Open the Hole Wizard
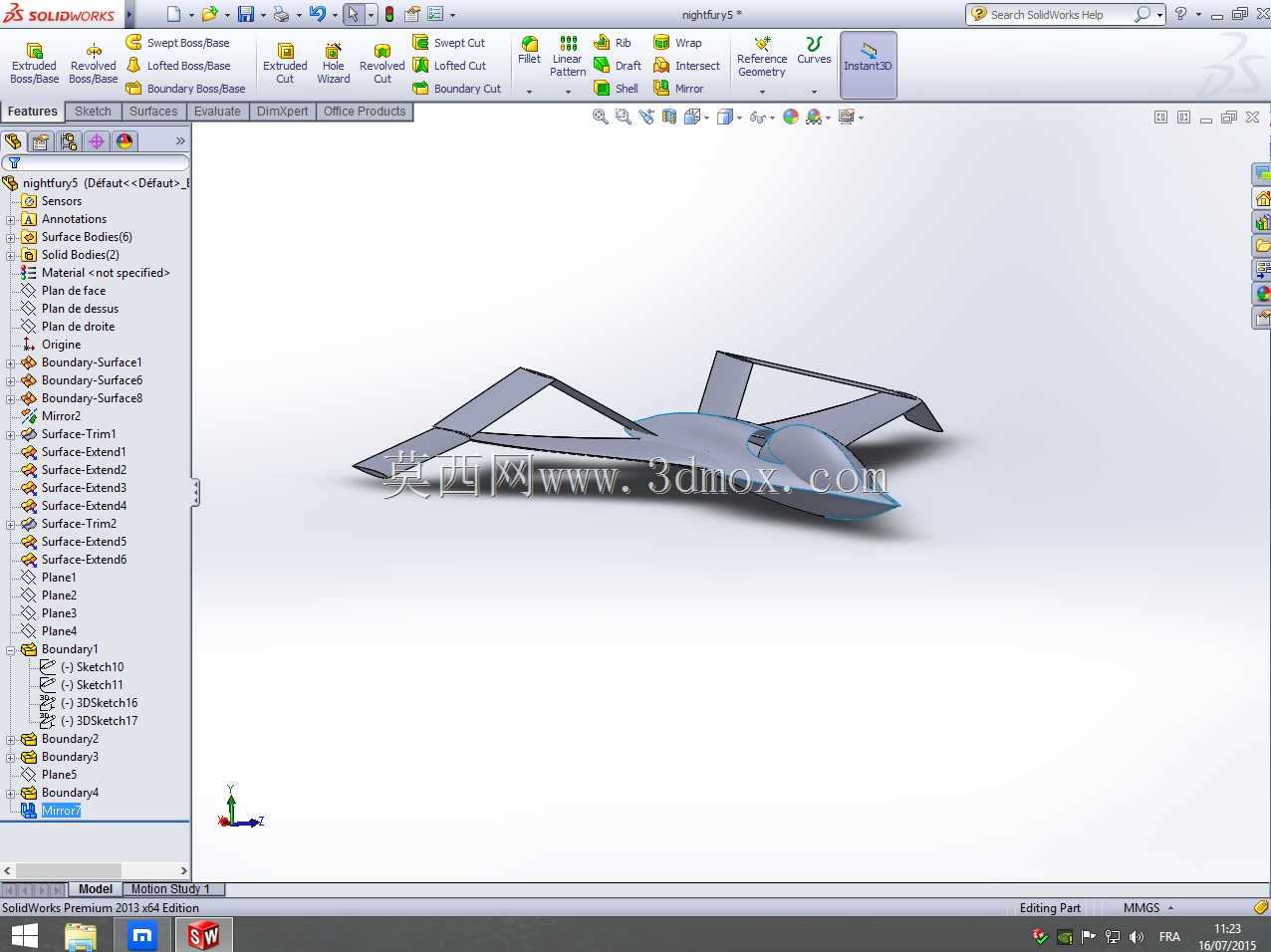Viewport: 1271px width, 952px height. click(334, 64)
